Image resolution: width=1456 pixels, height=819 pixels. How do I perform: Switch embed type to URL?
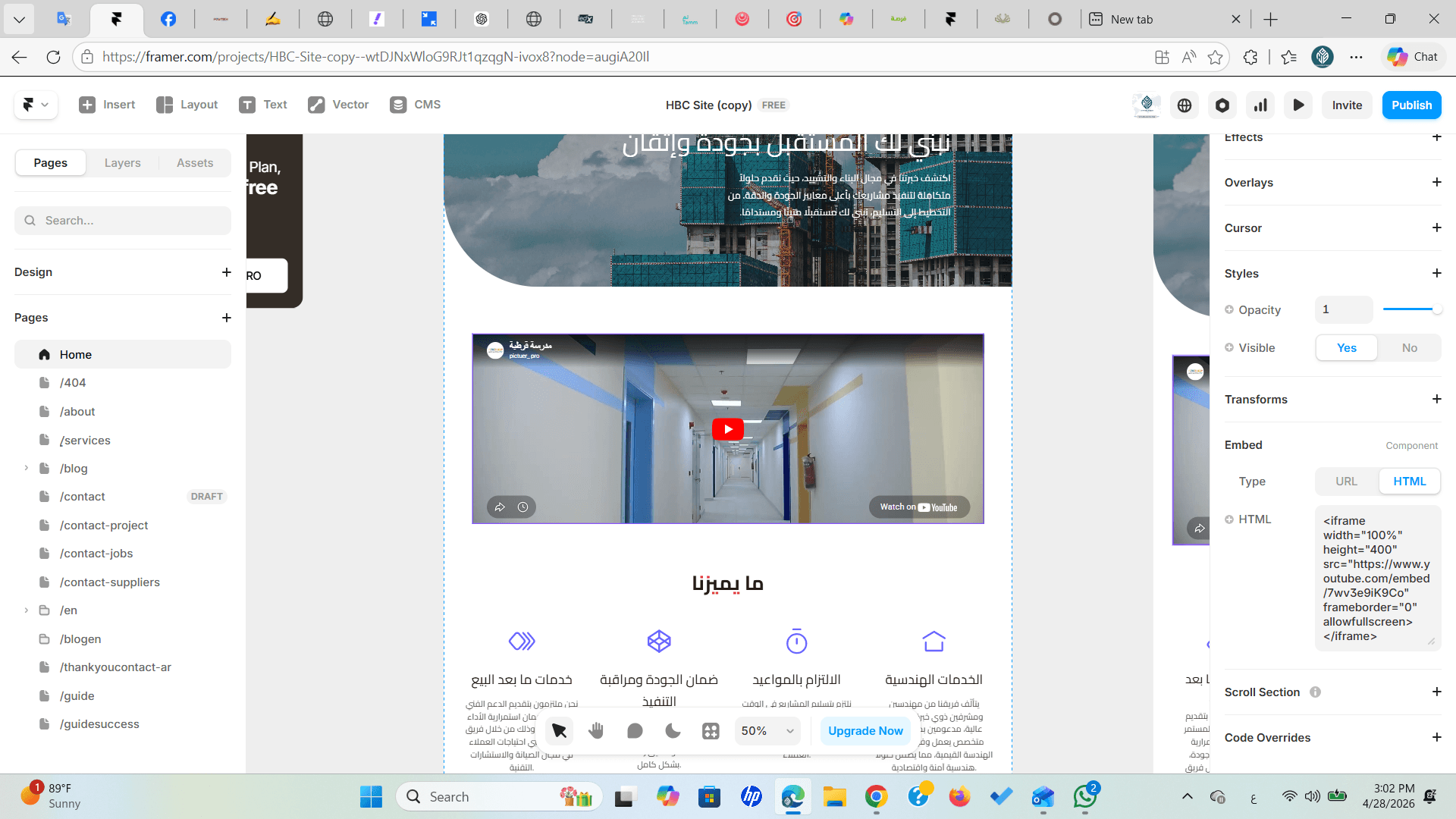pyautogui.click(x=1346, y=482)
